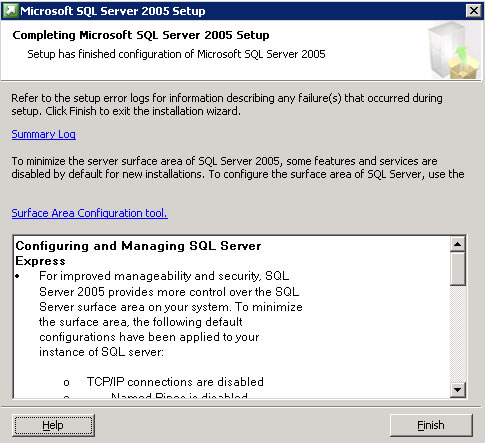
Task: Click the Refer to the setup error logs text
Action: pos(227,105)
